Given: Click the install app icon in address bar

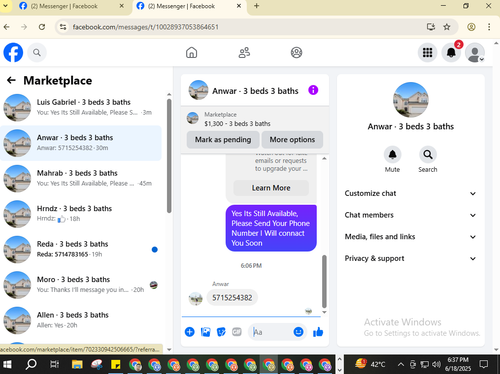Looking at the screenshot, I should 431,27.
